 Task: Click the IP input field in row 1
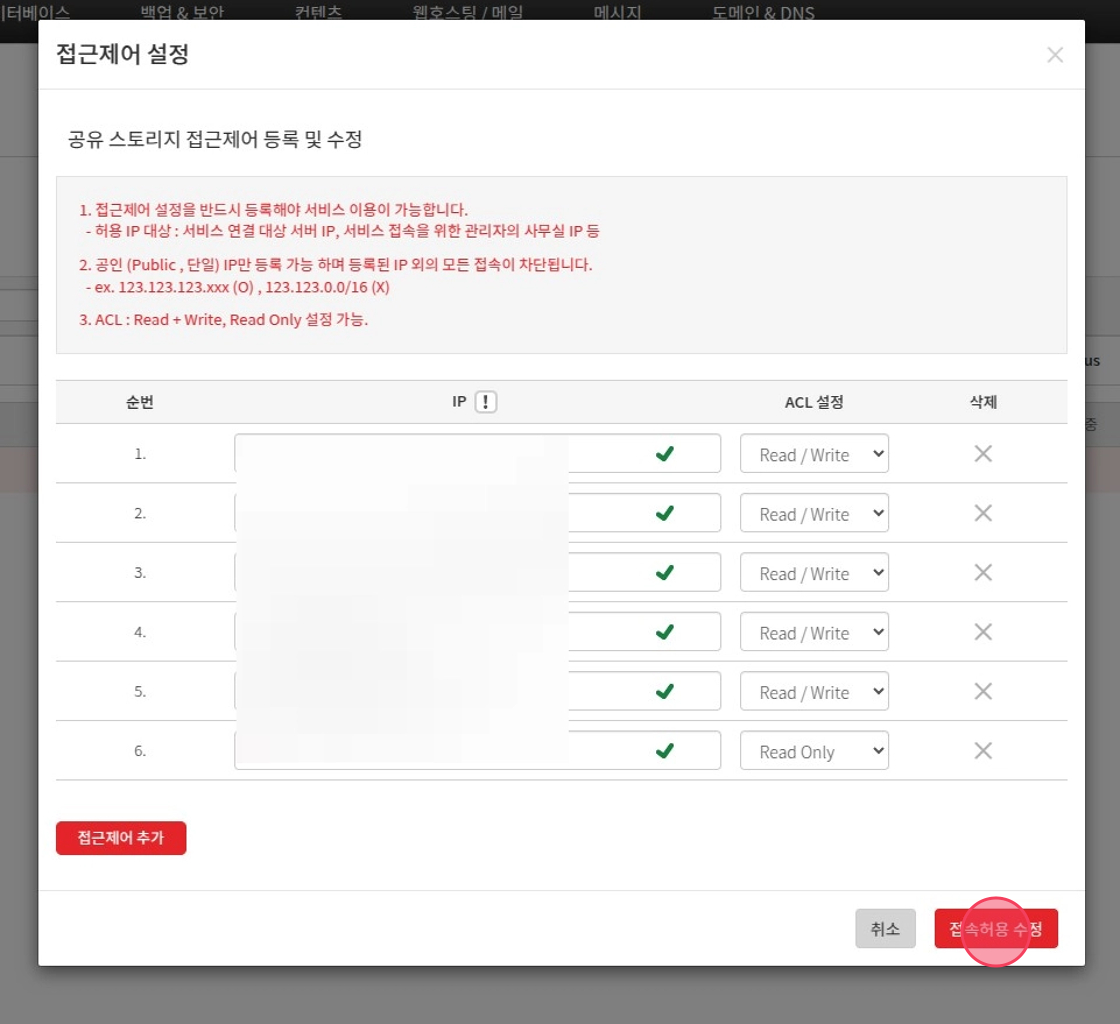[x=477, y=453]
